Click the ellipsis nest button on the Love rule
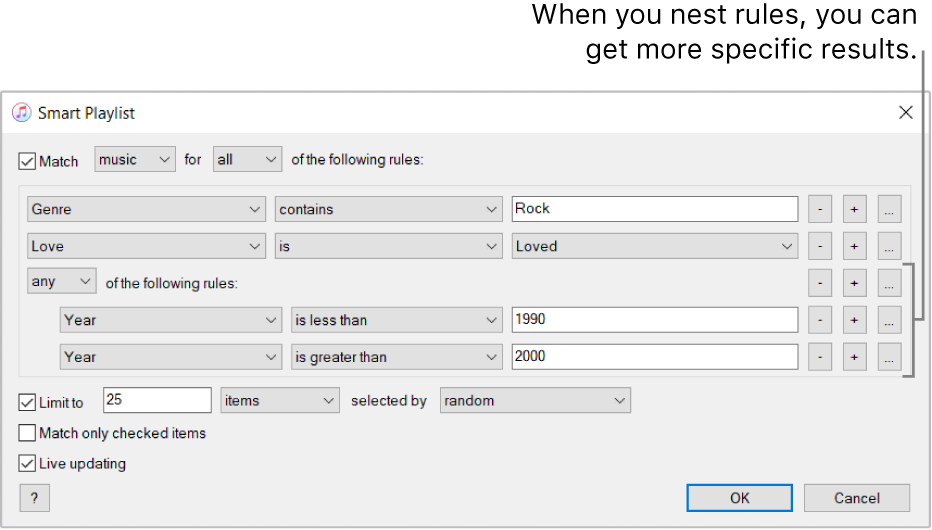The height and width of the screenshot is (530, 932). (x=889, y=246)
